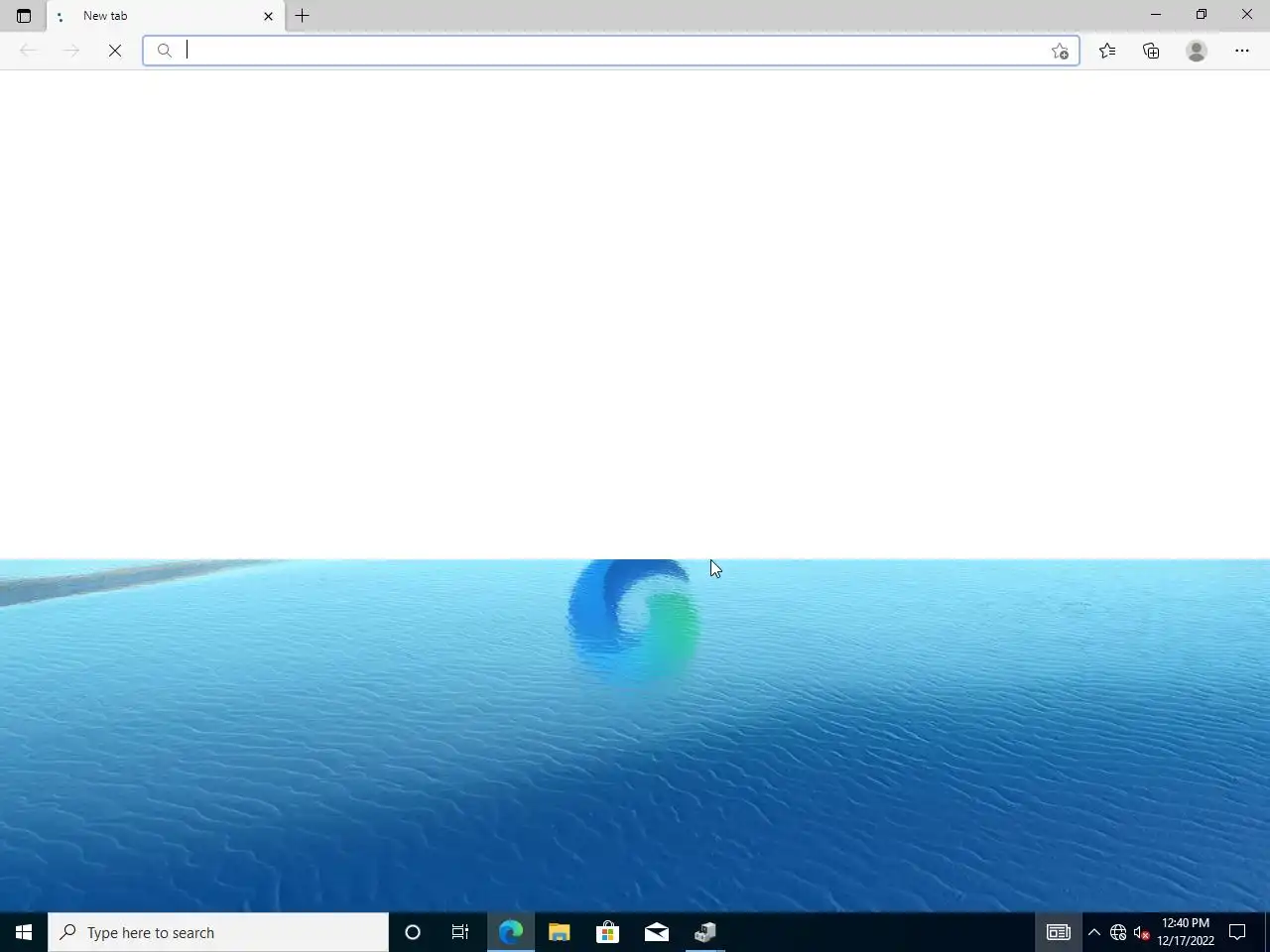Select the New tab tab

tap(165, 16)
